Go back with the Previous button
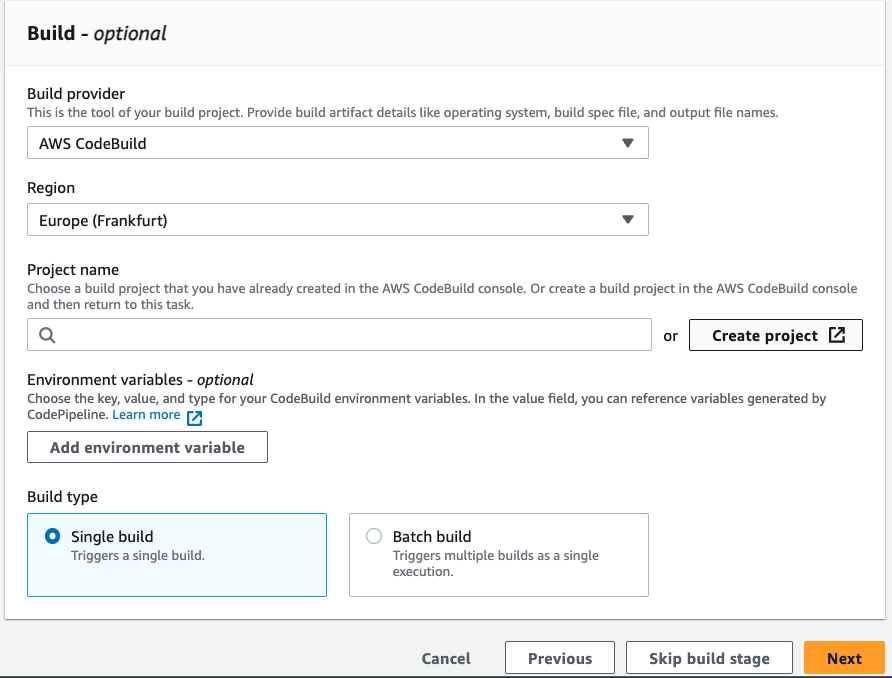This screenshot has width=892, height=678. coord(560,658)
